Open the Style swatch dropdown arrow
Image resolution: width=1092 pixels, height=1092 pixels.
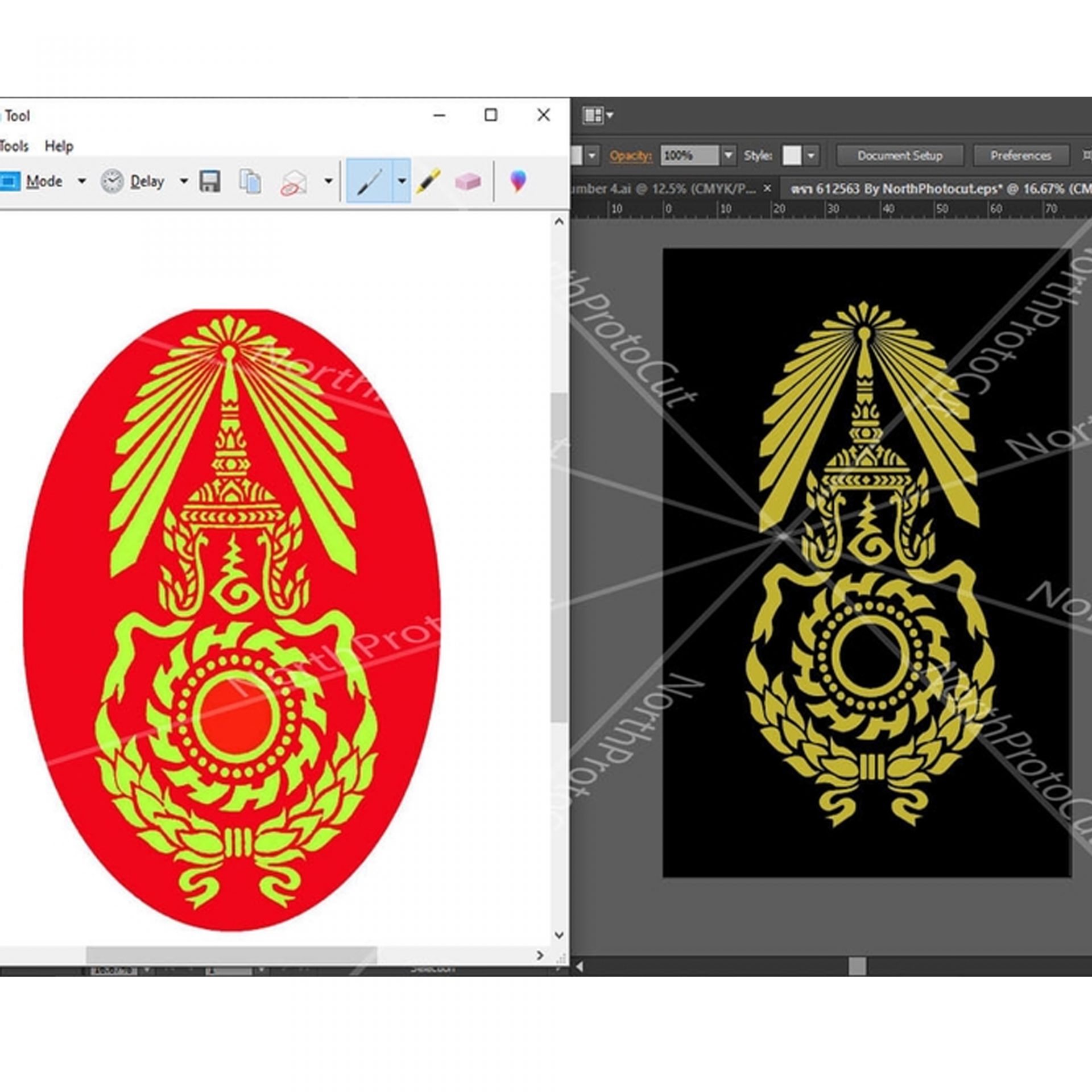click(812, 155)
